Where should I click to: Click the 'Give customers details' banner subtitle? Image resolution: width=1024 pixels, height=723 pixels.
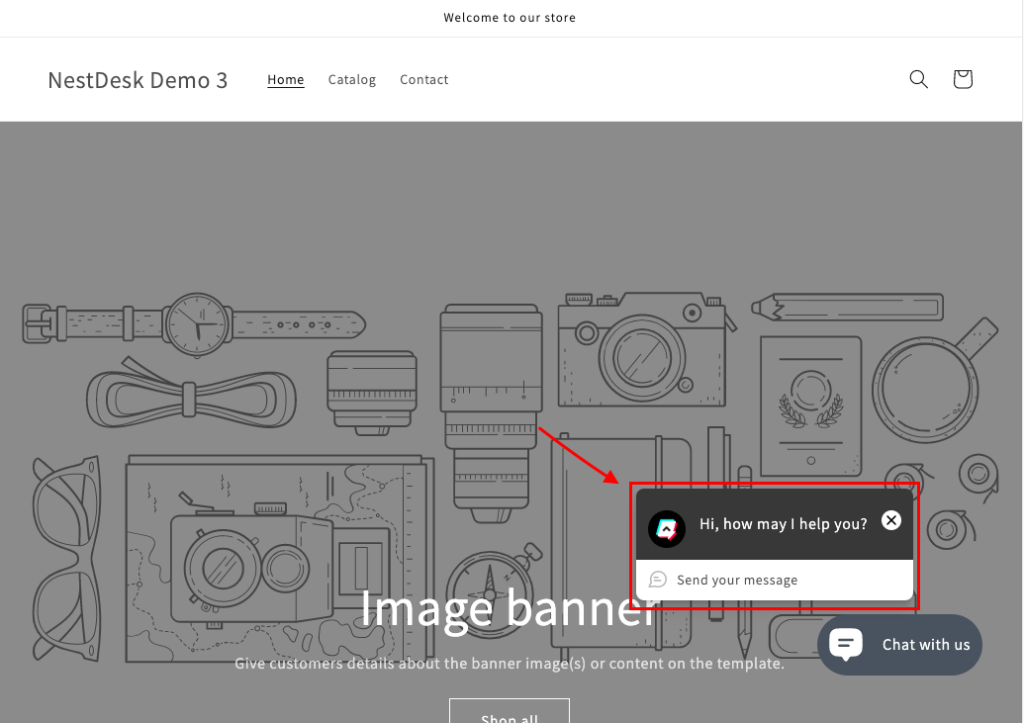pyautogui.click(x=509, y=664)
